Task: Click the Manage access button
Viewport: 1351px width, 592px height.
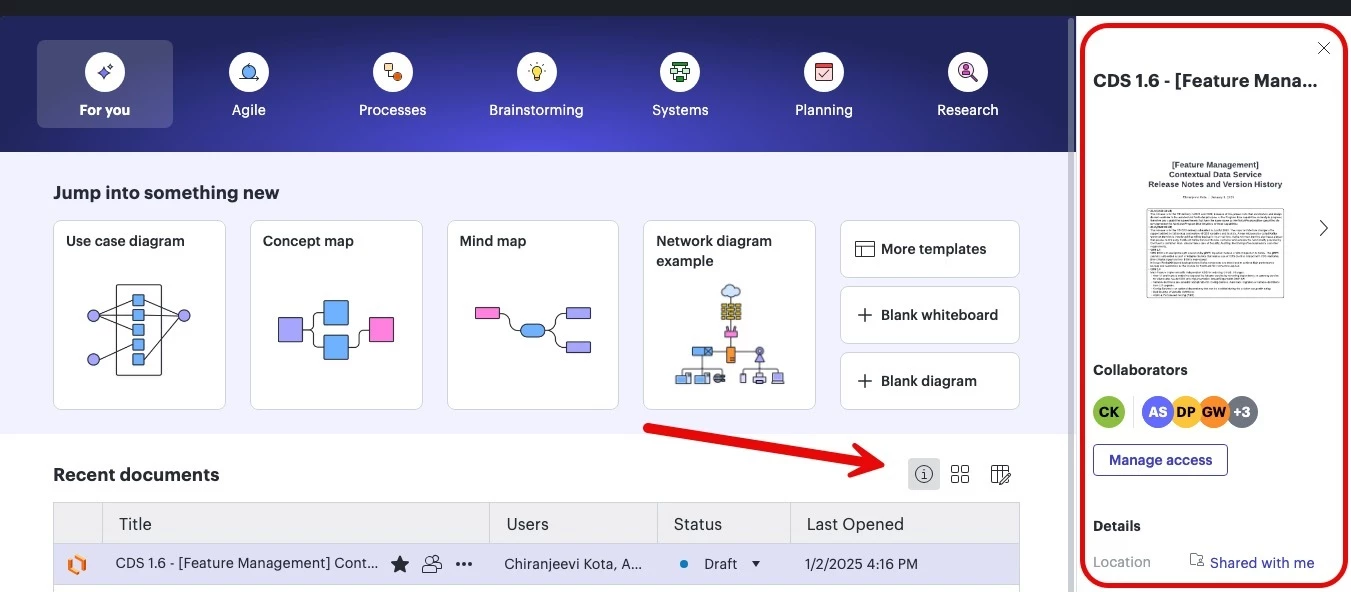Action: click(x=1160, y=460)
